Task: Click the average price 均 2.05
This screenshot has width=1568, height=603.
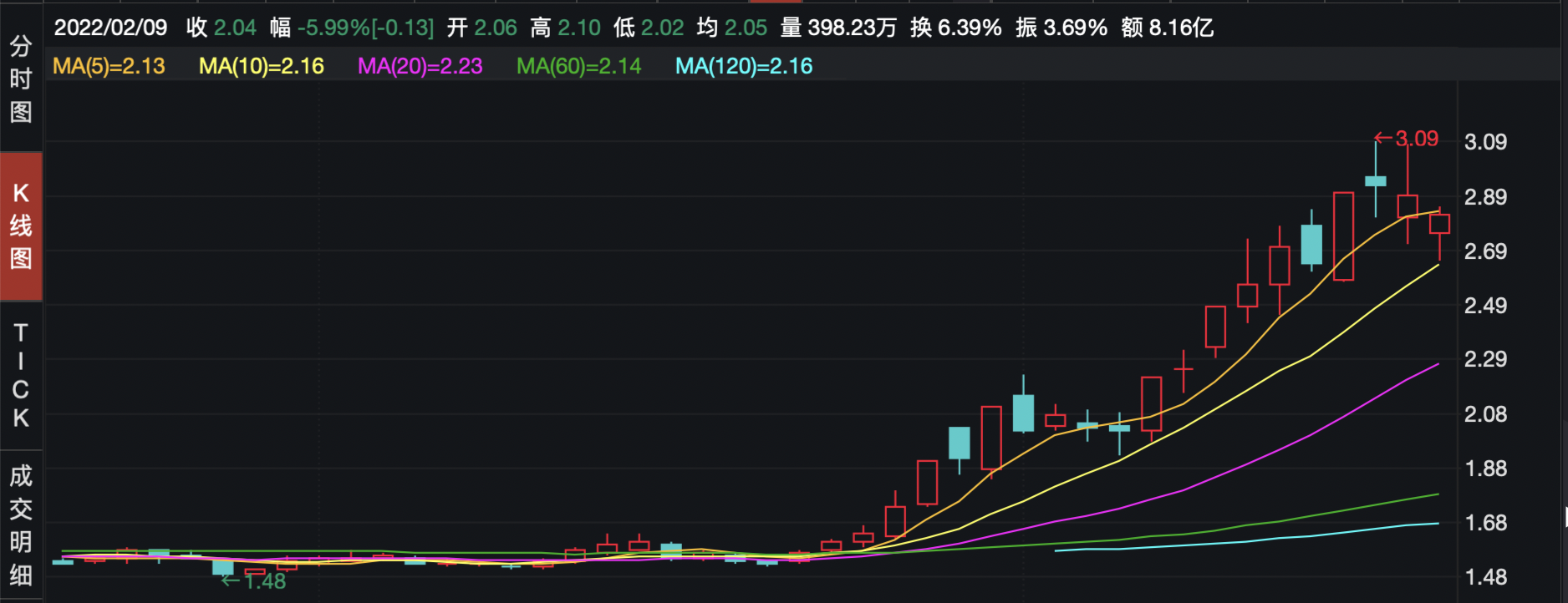Action: 732,28
